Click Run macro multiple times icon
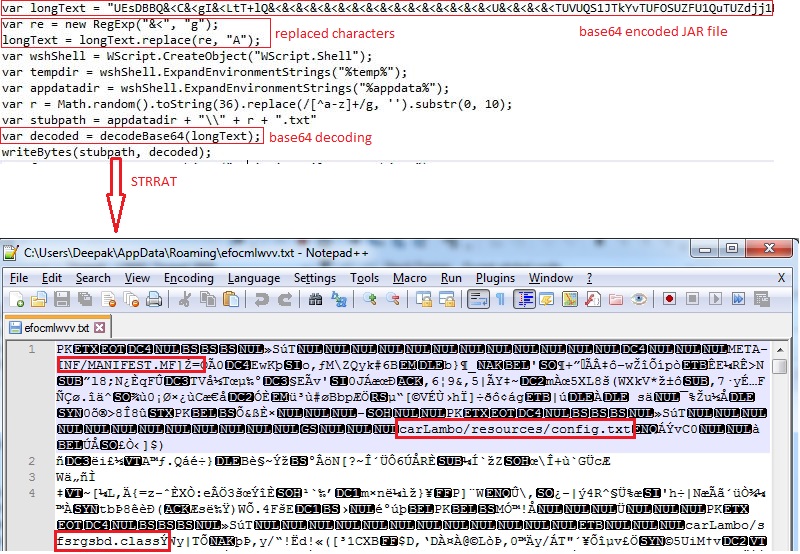 [x=738, y=299]
